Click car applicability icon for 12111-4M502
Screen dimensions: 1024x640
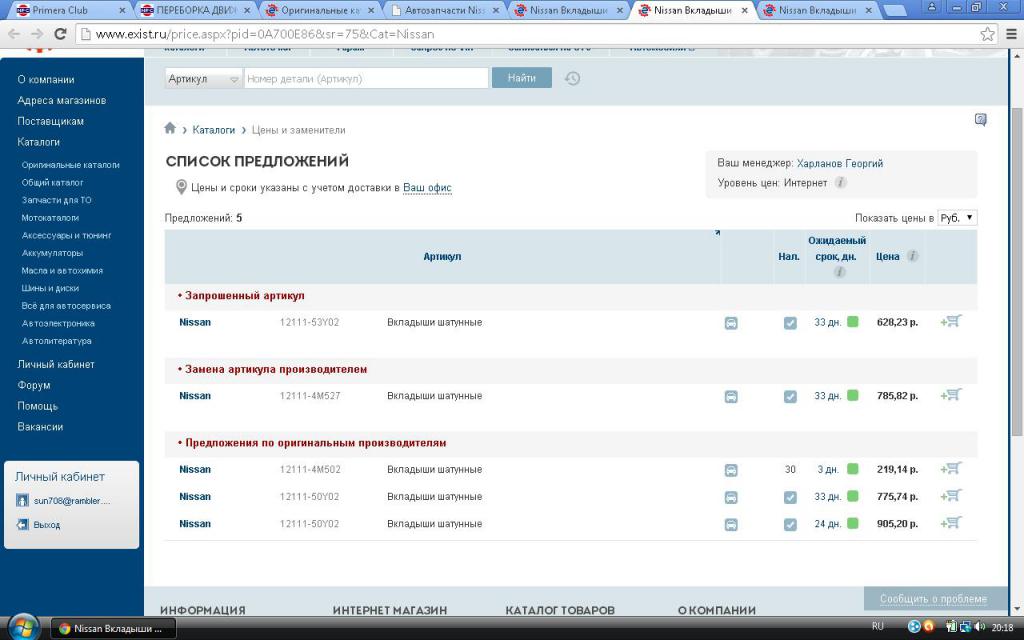[731, 470]
